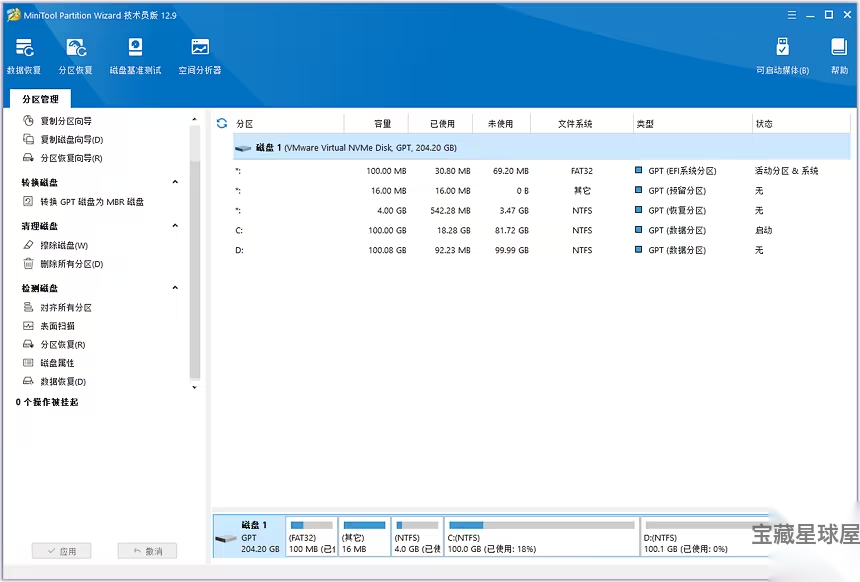Click the refresh icon beside 分区 column
The height and width of the screenshot is (582, 860).
[222, 123]
